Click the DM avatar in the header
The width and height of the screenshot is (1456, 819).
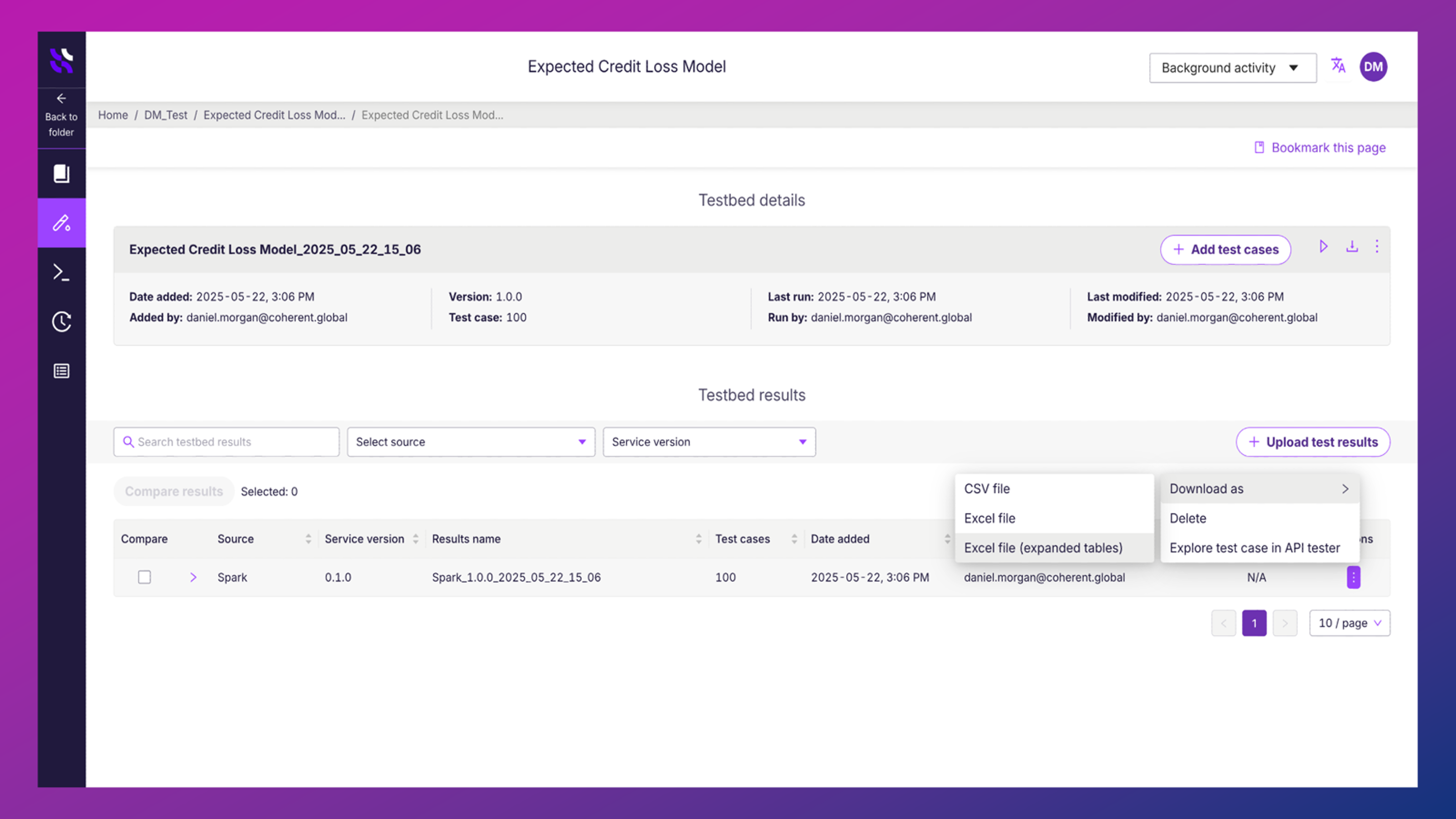(1374, 67)
